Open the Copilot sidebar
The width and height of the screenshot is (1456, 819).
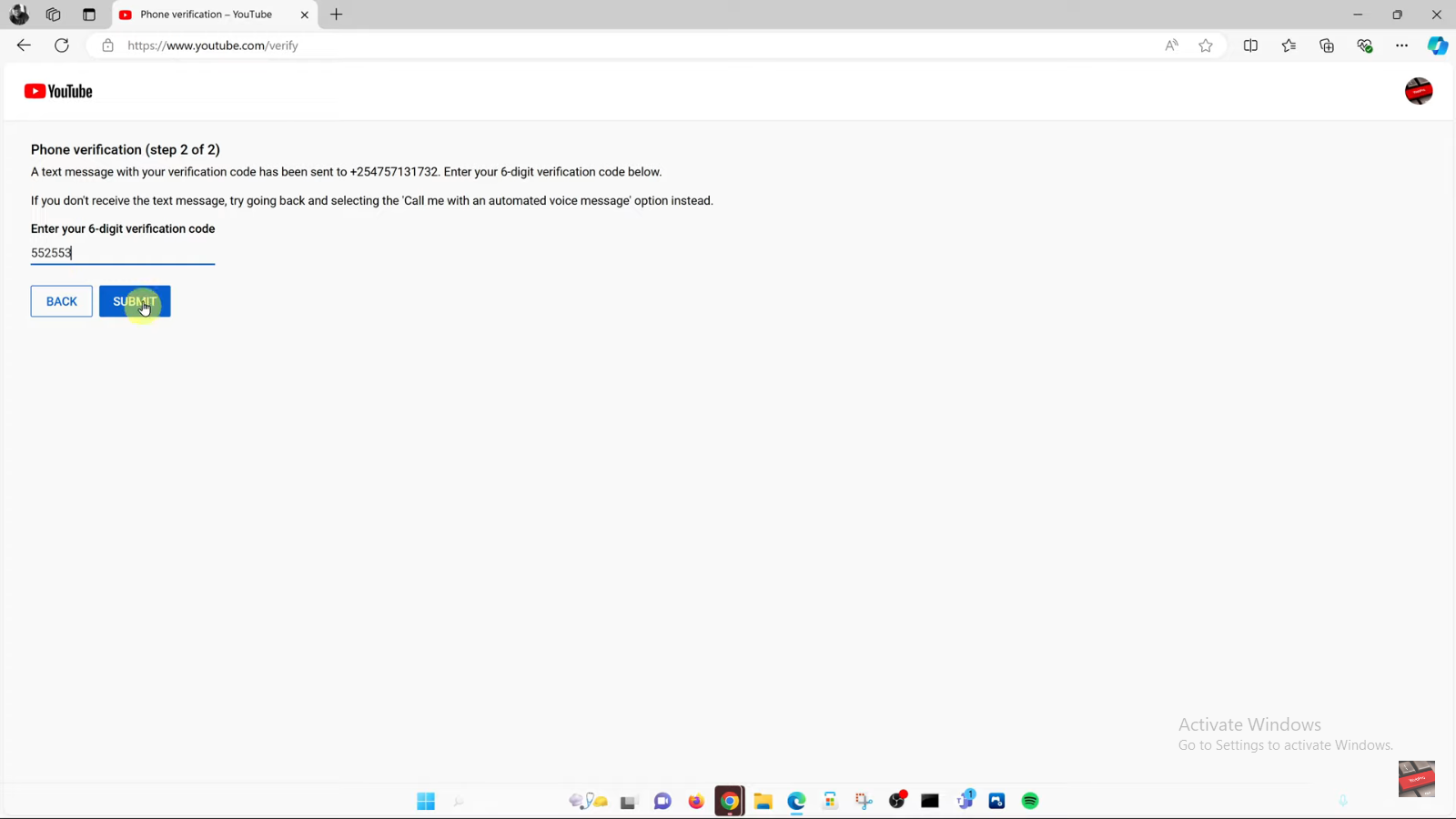coord(1438,45)
